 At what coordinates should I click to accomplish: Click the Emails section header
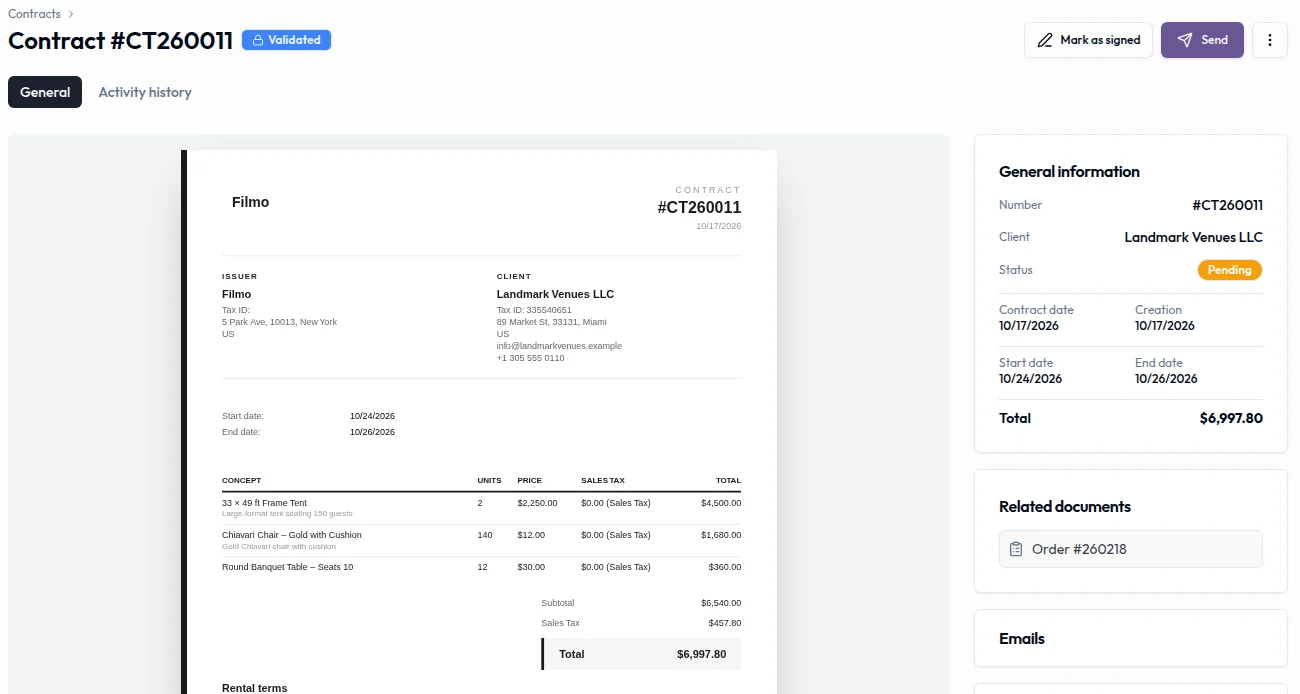1022,638
